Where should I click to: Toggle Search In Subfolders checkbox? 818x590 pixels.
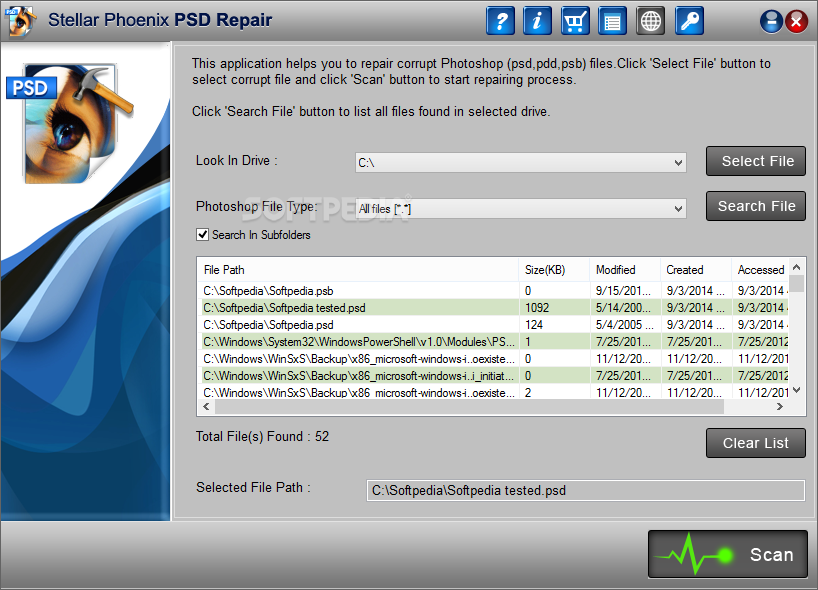[202, 235]
